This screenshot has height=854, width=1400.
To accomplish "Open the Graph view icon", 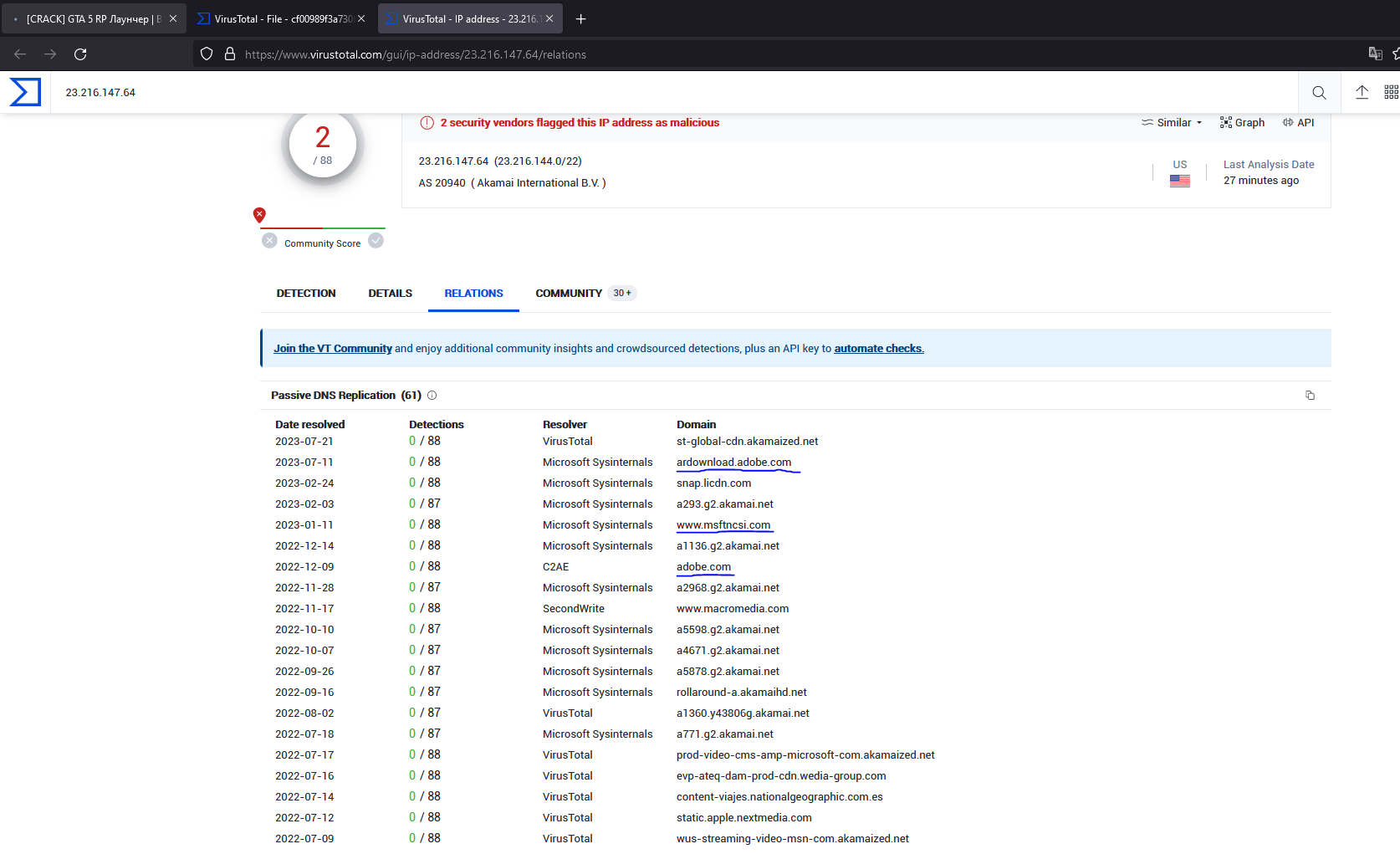I will pyautogui.click(x=1241, y=123).
